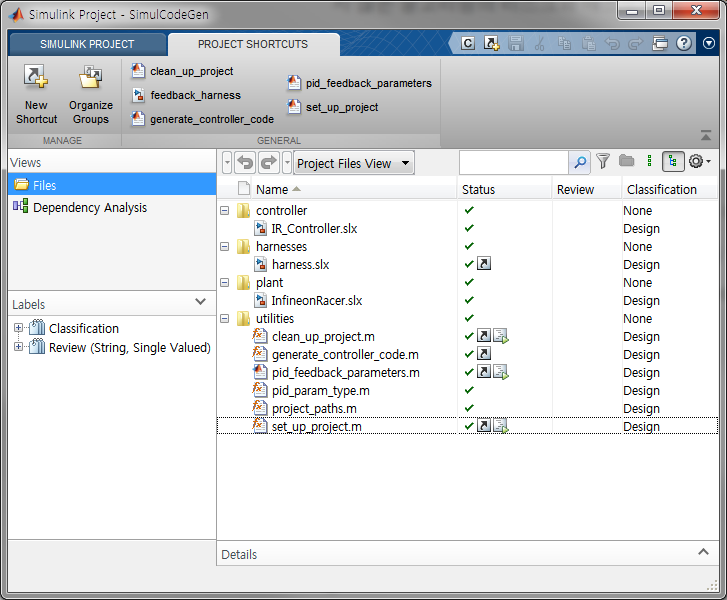
Task: Click the new shortcut icon in the quick access toolbar
Action: click(491, 44)
